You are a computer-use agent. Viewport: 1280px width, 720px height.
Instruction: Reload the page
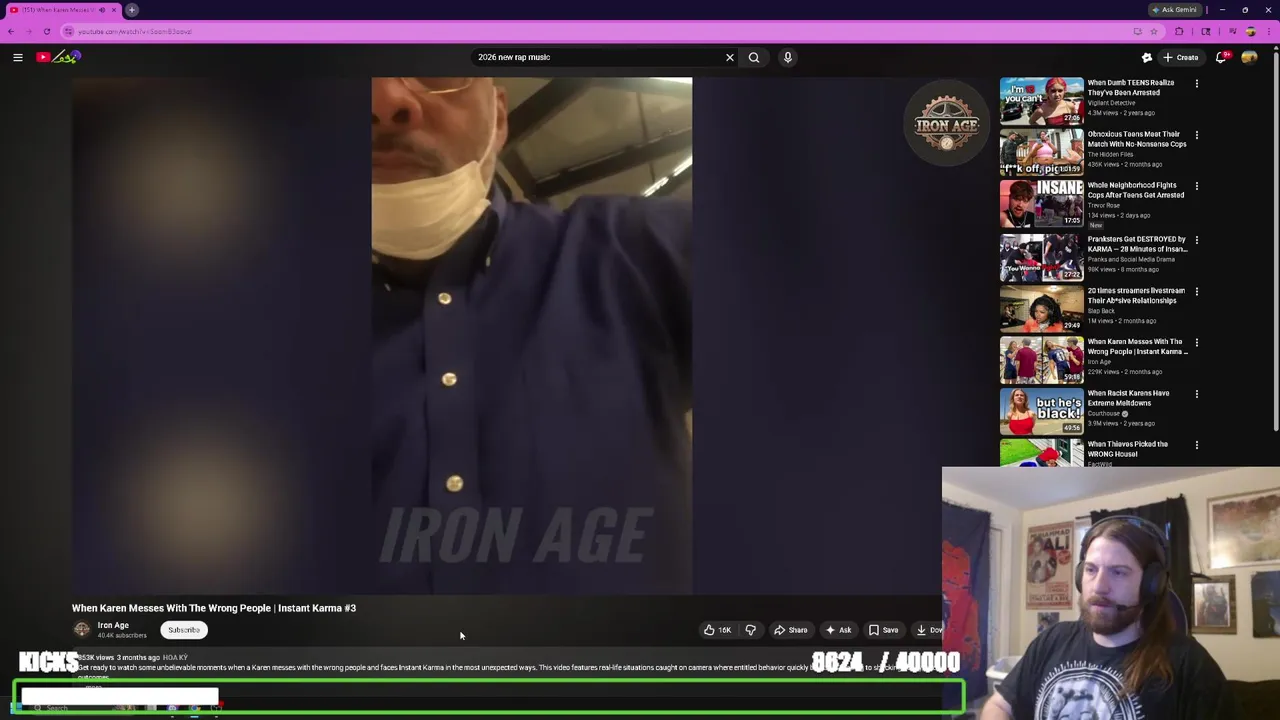pos(46,31)
